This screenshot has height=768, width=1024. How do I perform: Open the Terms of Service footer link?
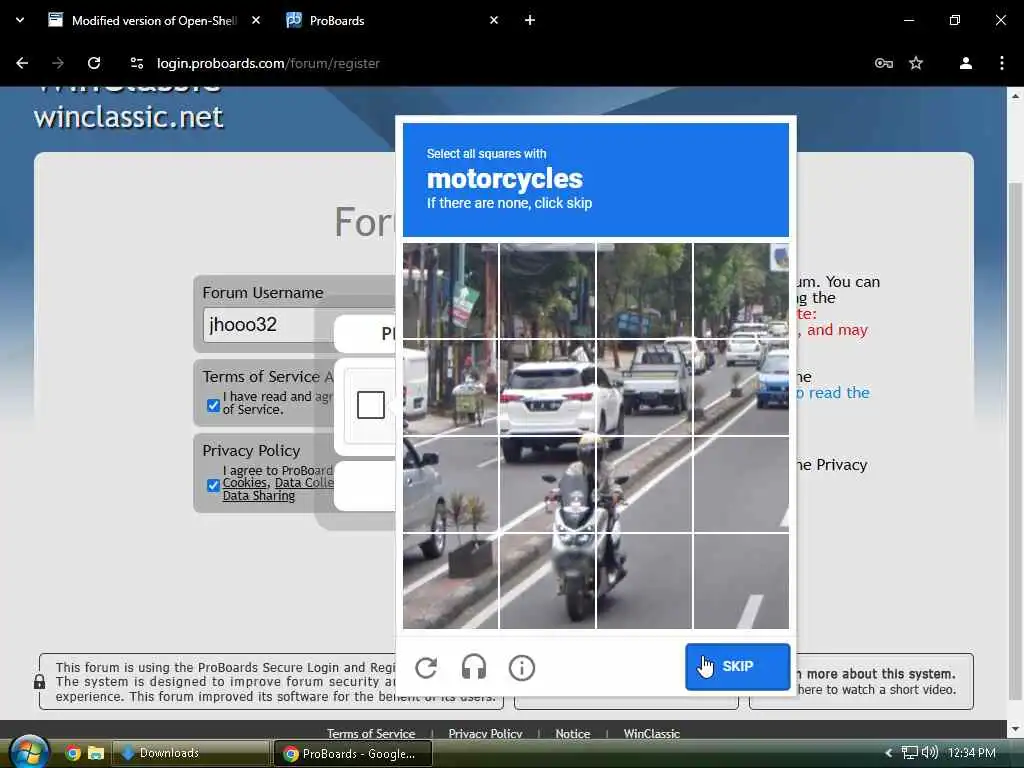(370, 733)
